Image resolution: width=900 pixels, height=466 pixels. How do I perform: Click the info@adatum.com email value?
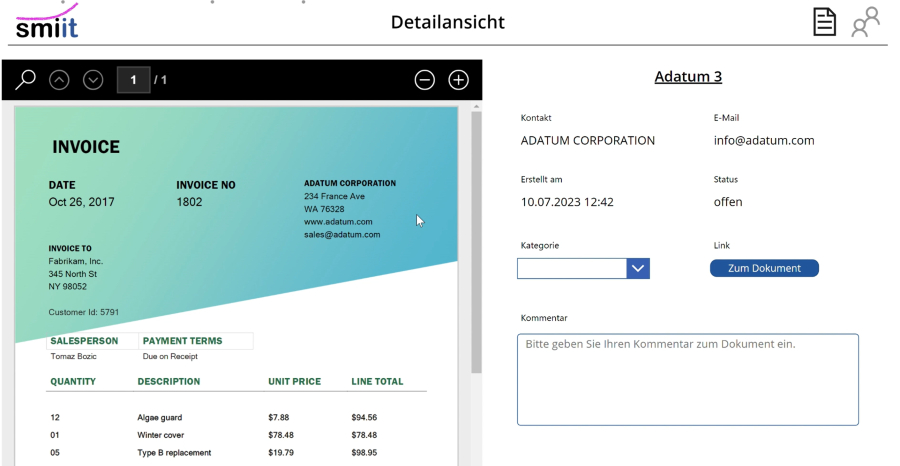pyautogui.click(x=764, y=141)
